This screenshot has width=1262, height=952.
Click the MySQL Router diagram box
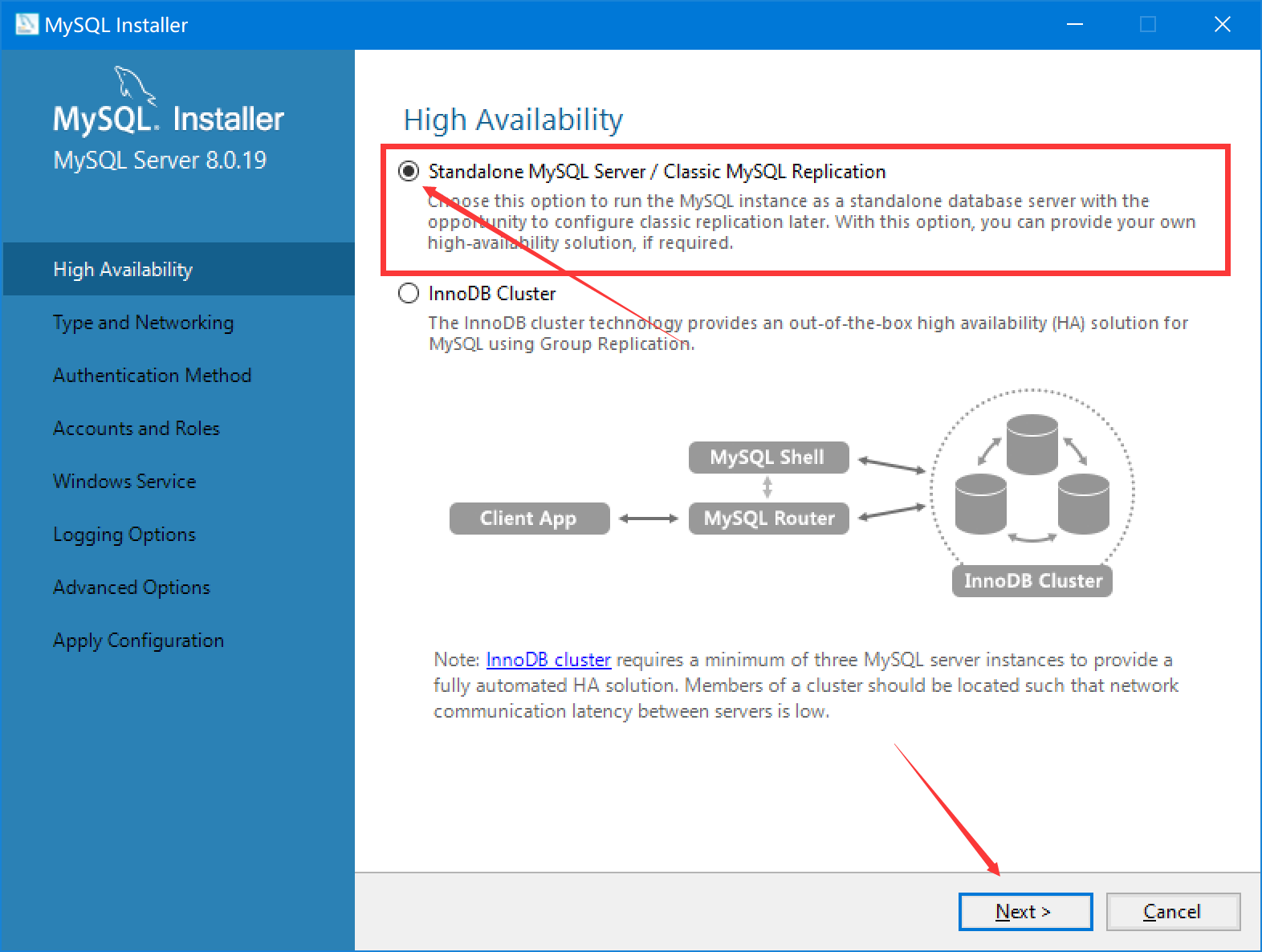click(x=768, y=519)
